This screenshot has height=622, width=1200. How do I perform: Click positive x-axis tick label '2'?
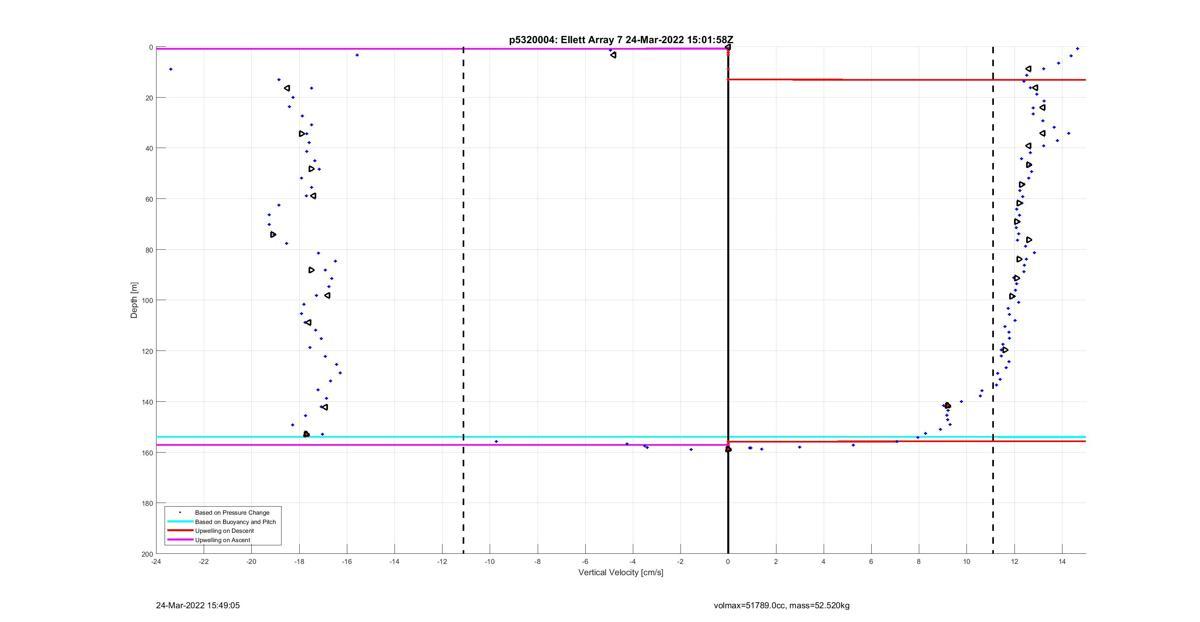(776, 562)
